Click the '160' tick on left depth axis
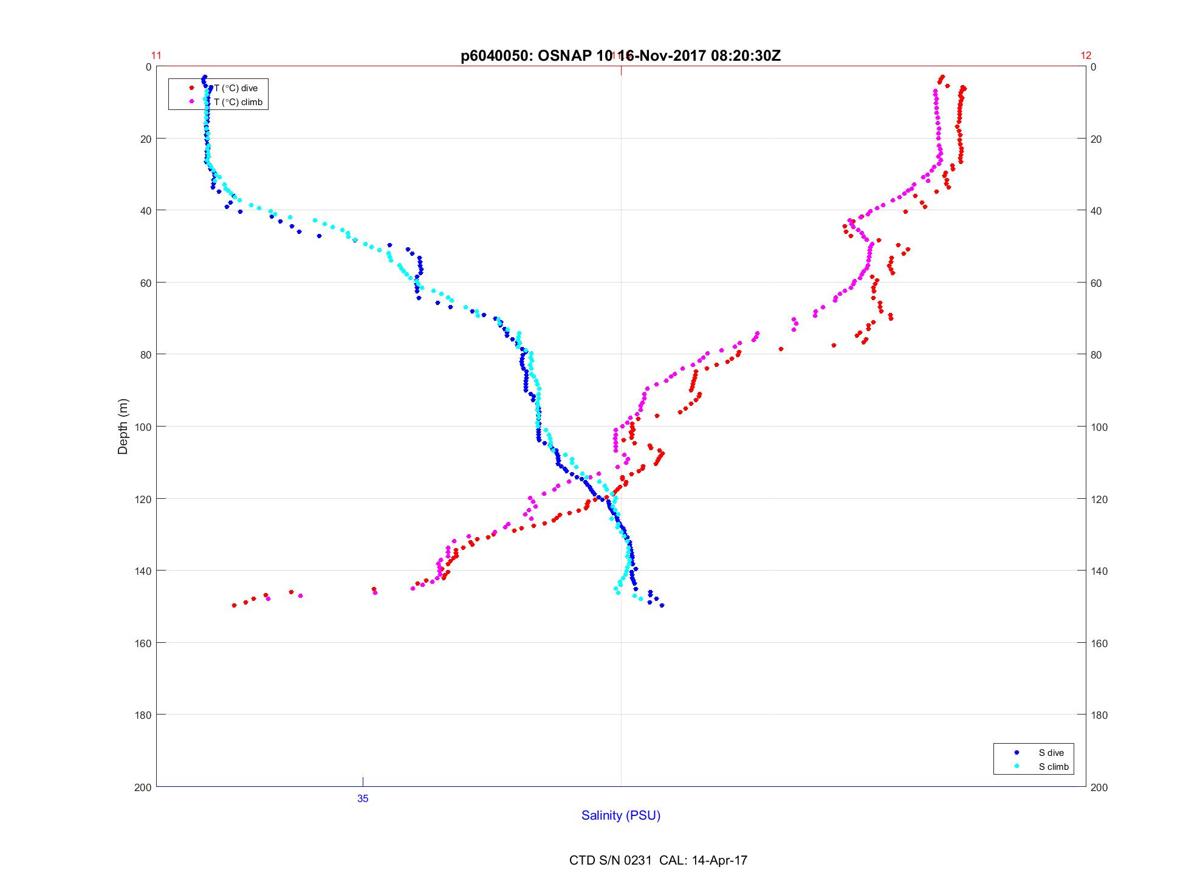 (x=143, y=643)
